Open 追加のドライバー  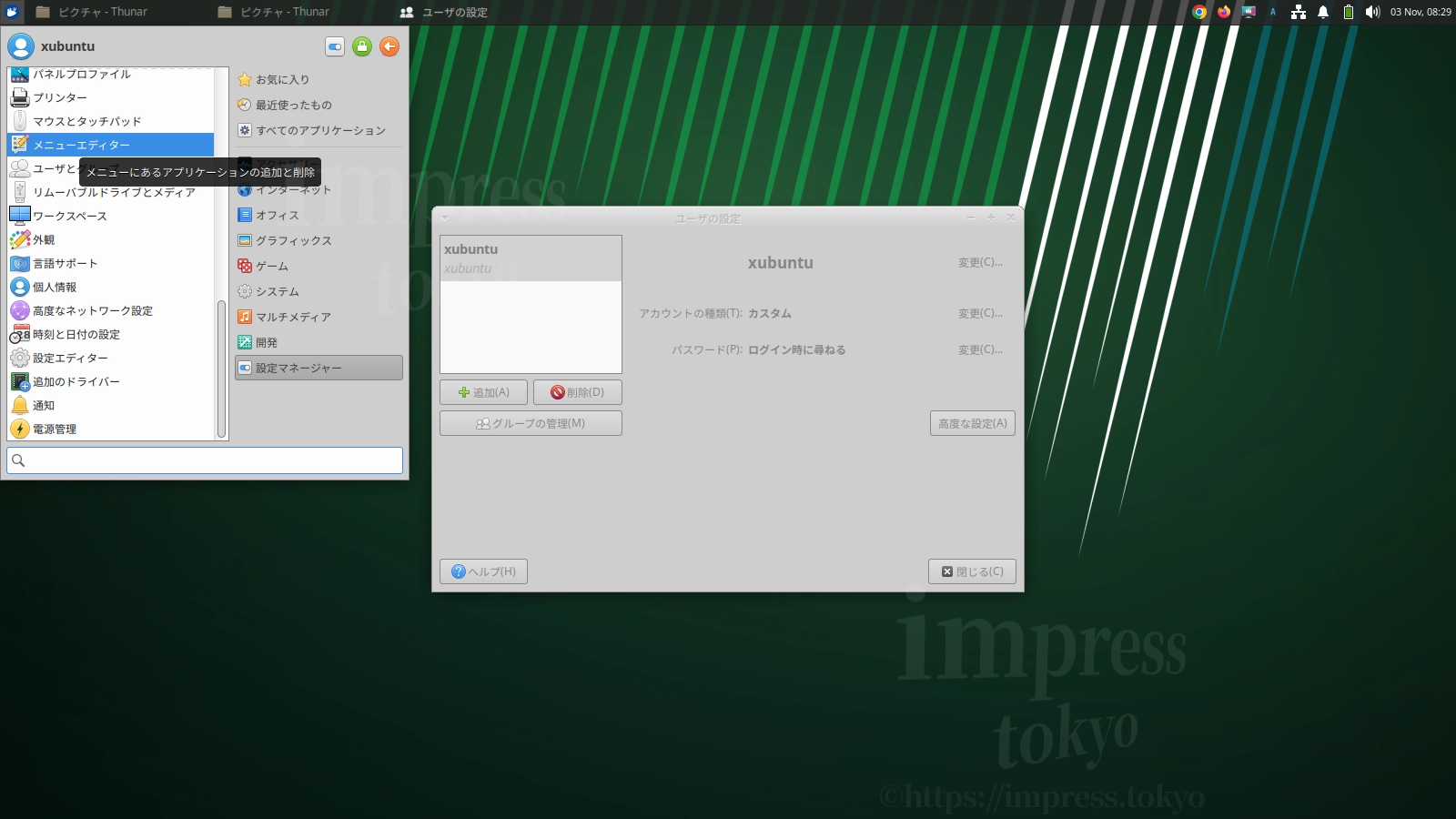click(111, 381)
